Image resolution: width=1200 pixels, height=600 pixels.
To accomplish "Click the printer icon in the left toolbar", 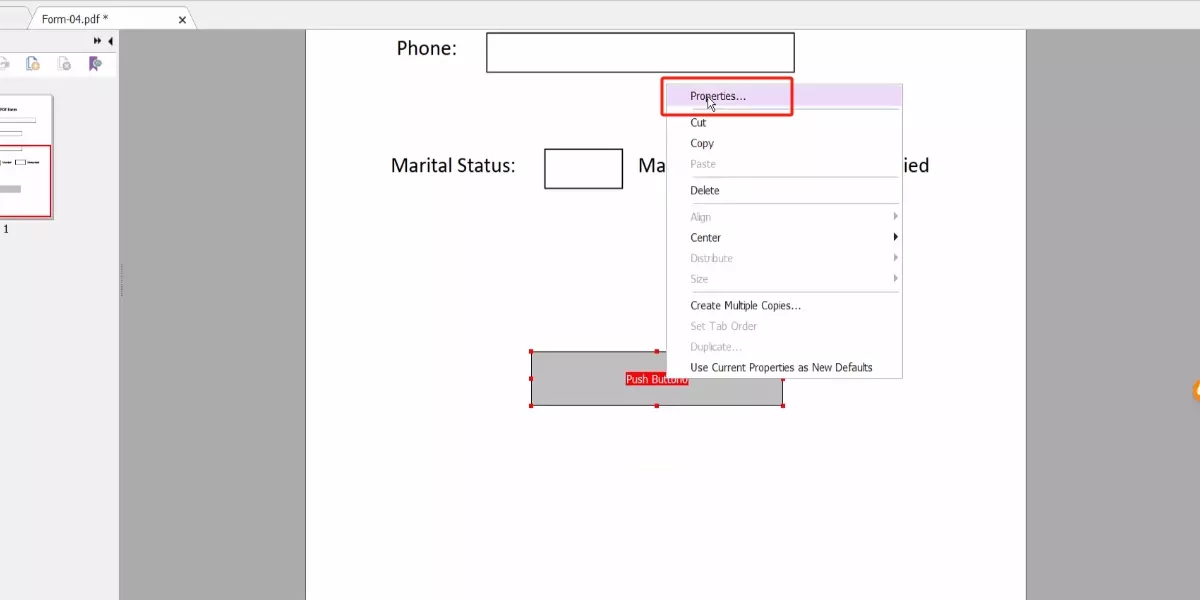I will pyautogui.click(x=5, y=63).
